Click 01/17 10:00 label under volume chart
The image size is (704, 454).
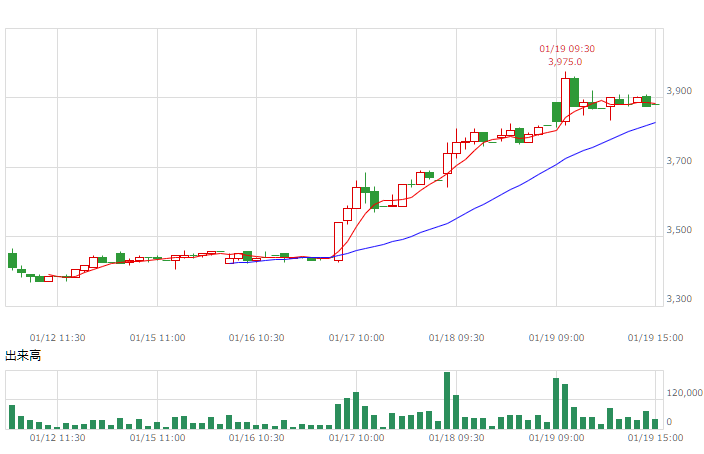[356, 437]
